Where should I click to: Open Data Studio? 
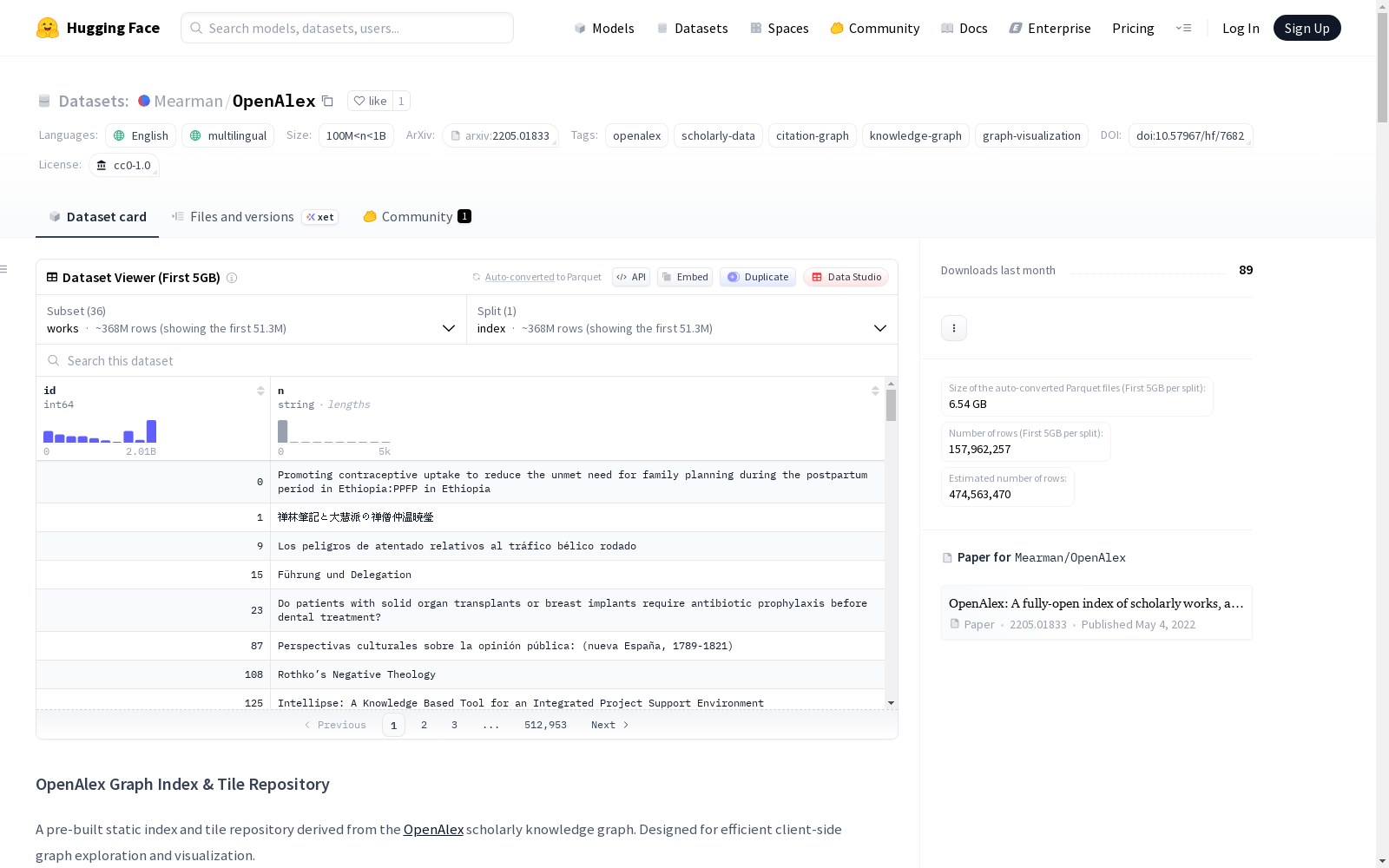846,277
